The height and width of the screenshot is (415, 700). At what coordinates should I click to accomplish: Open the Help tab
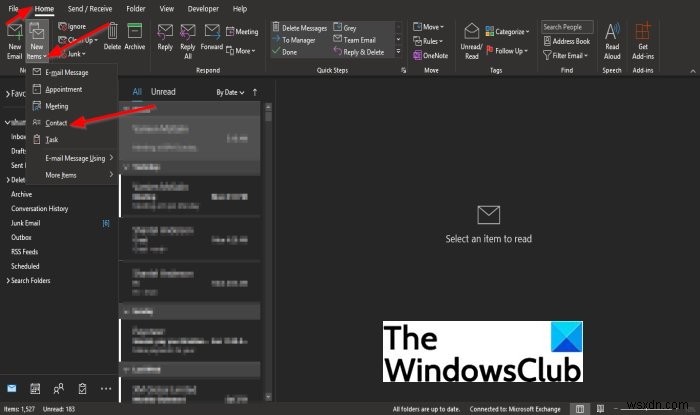click(240, 8)
